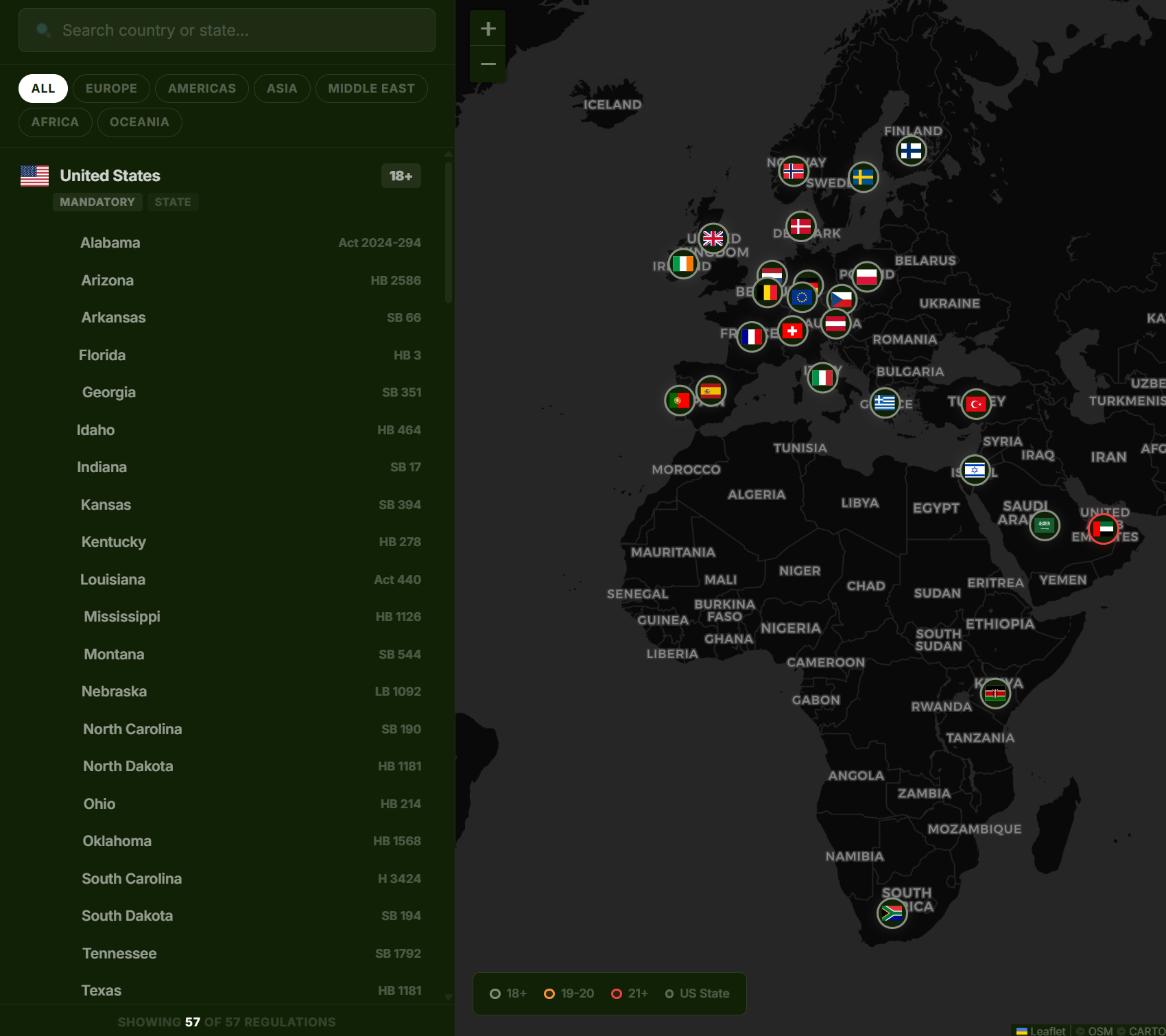Click the Poland flag marker
The width and height of the screenshot is (1166, 1036).
tap(867, 276)
